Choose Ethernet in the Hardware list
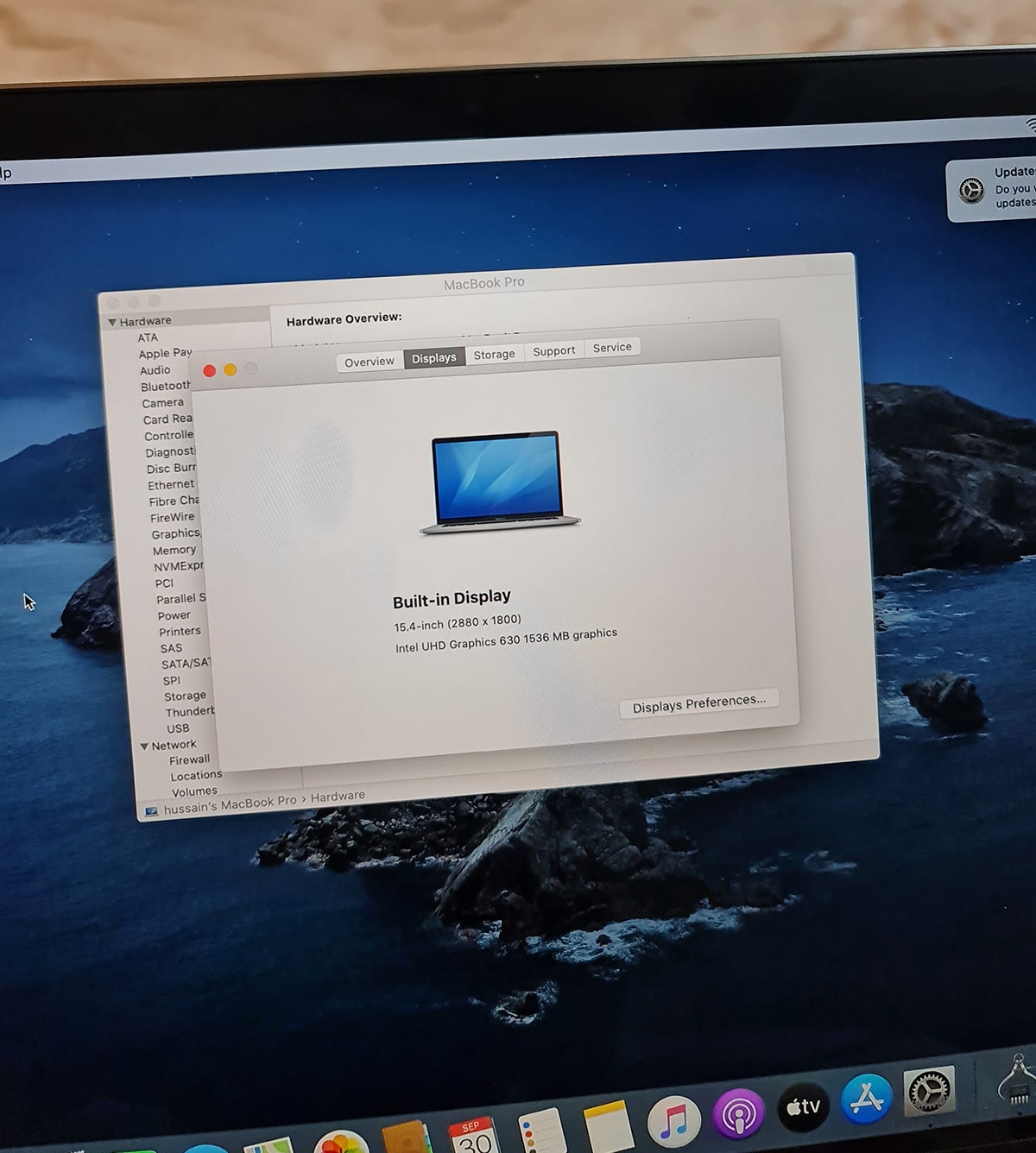1036x1153 pixels. tap(171, 485)
